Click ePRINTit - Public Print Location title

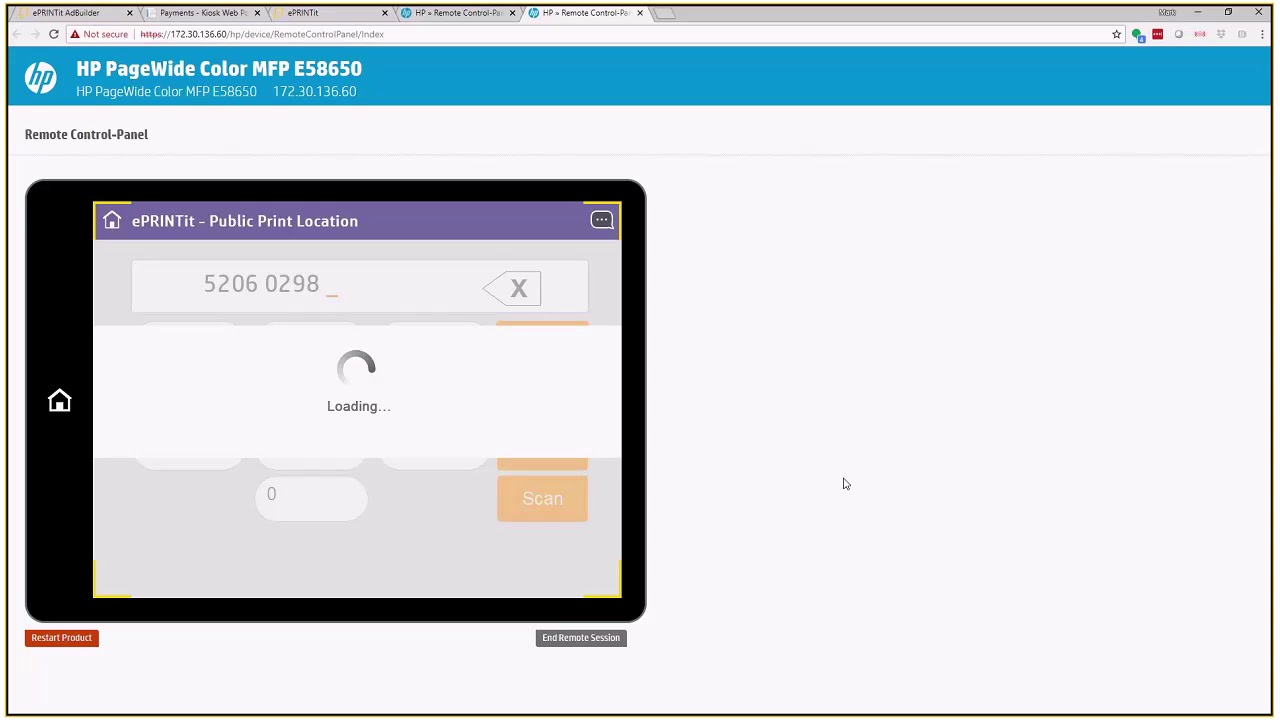pyautogui.click(x=245, y=221)
